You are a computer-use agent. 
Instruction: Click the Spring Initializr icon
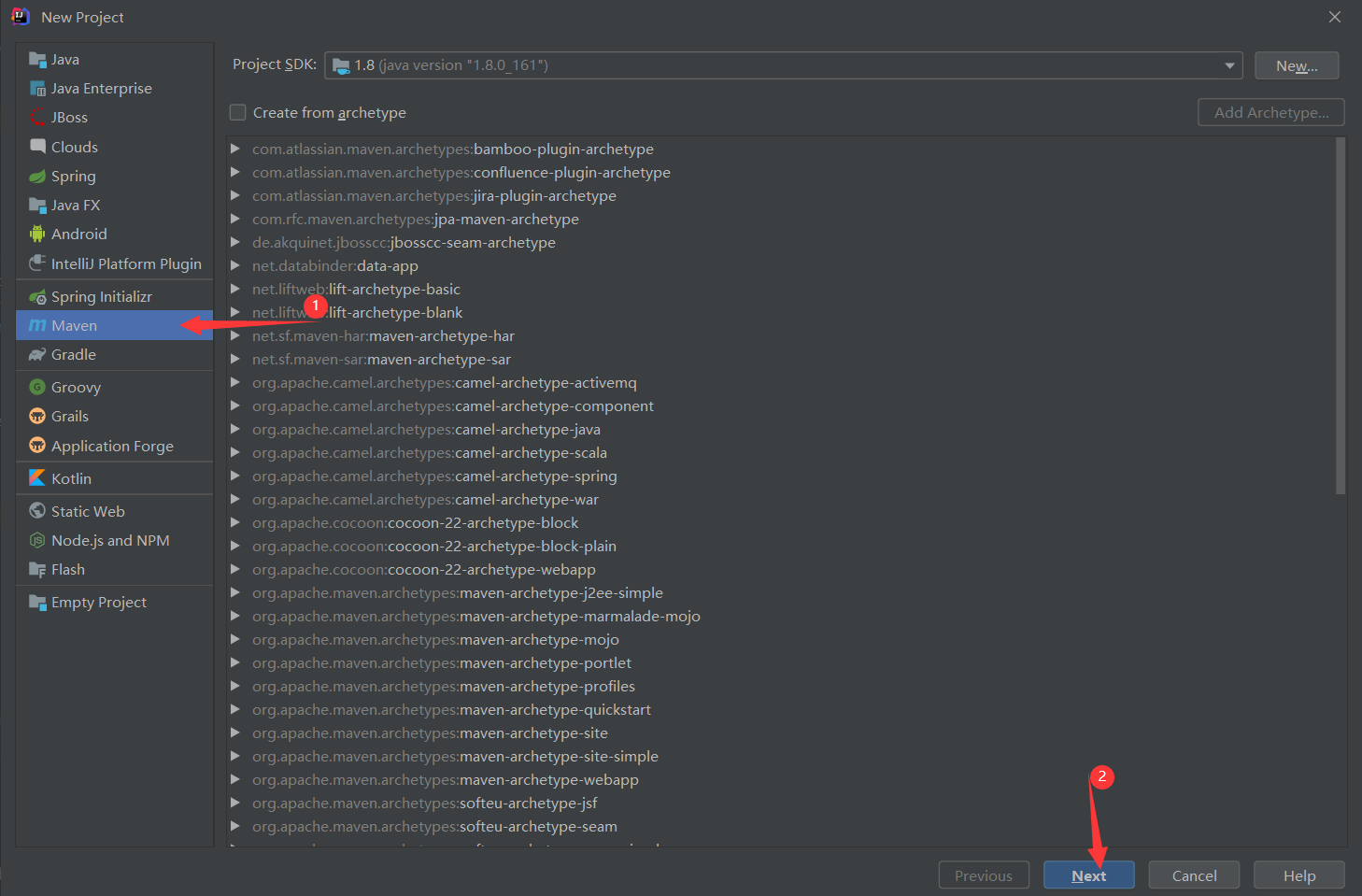coord(37,296)
